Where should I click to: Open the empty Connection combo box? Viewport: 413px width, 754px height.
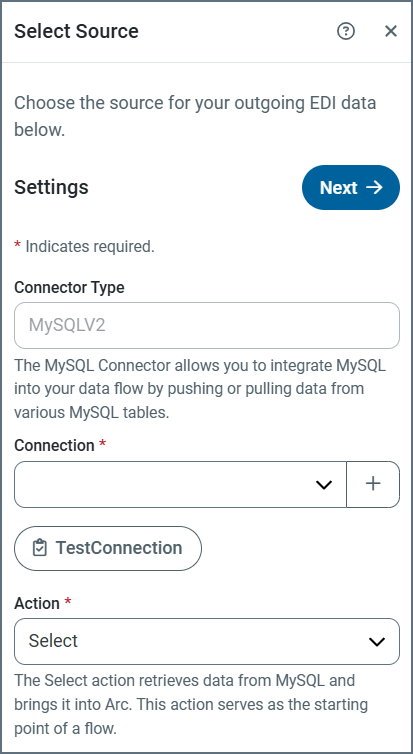tap(180, 484)
